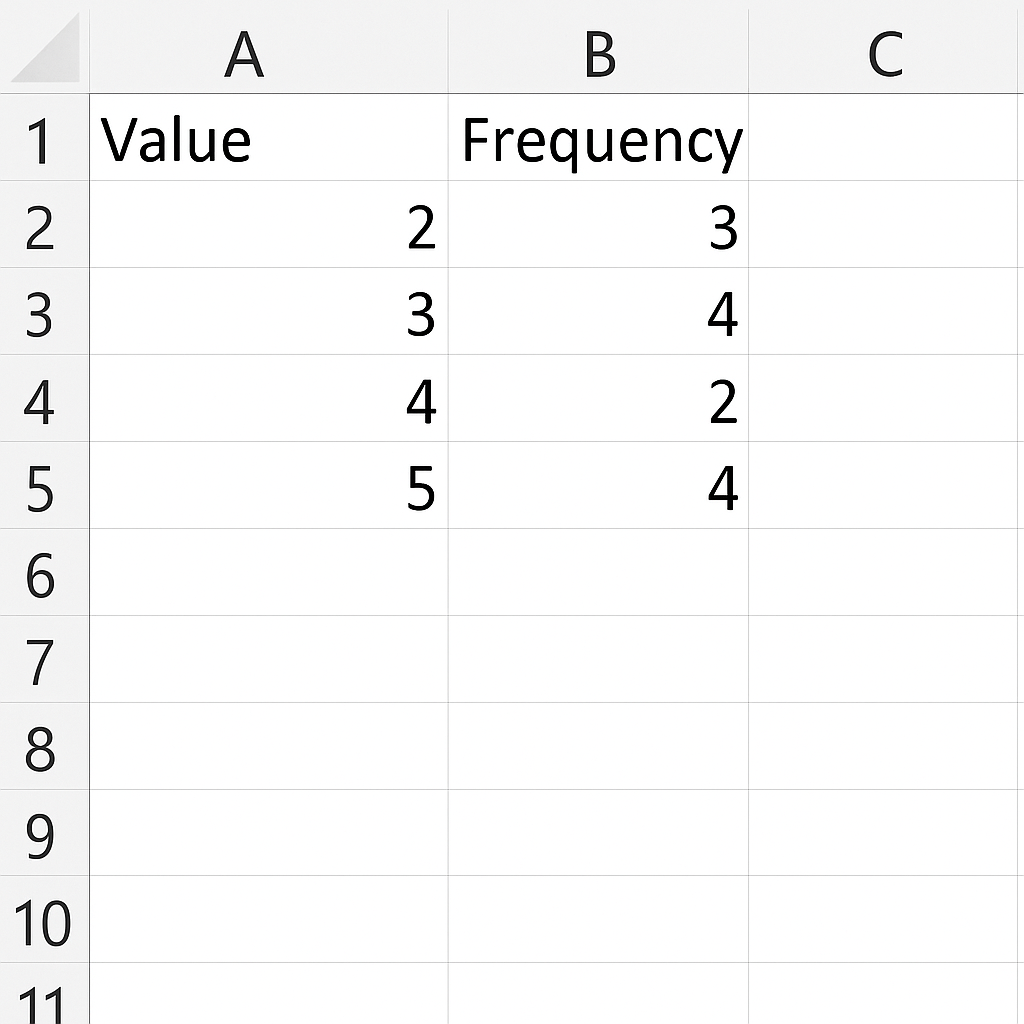Select cell B5 in row 5
This screenshot has height=1024, width=1024.
tap(598, 487)
